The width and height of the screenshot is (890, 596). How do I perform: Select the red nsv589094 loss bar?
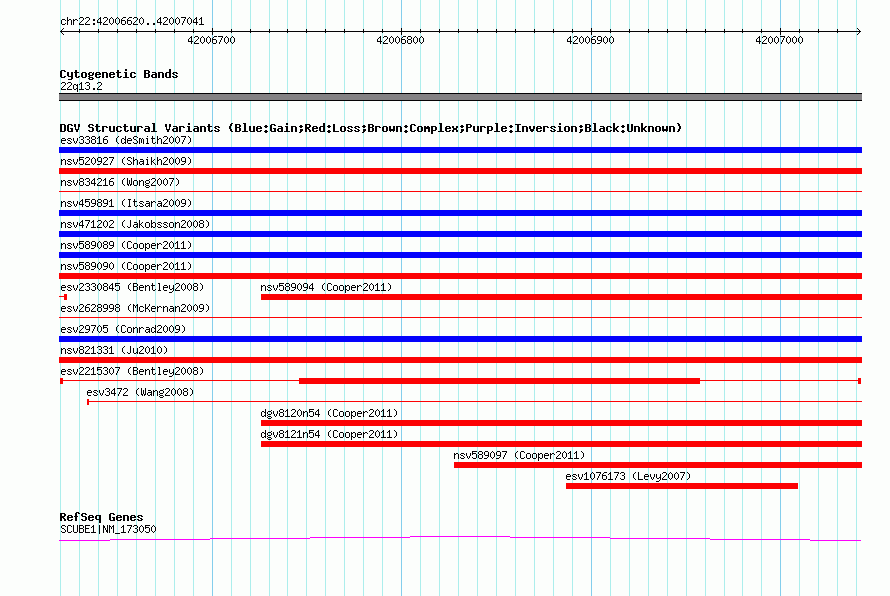click(x=561, y=297)
